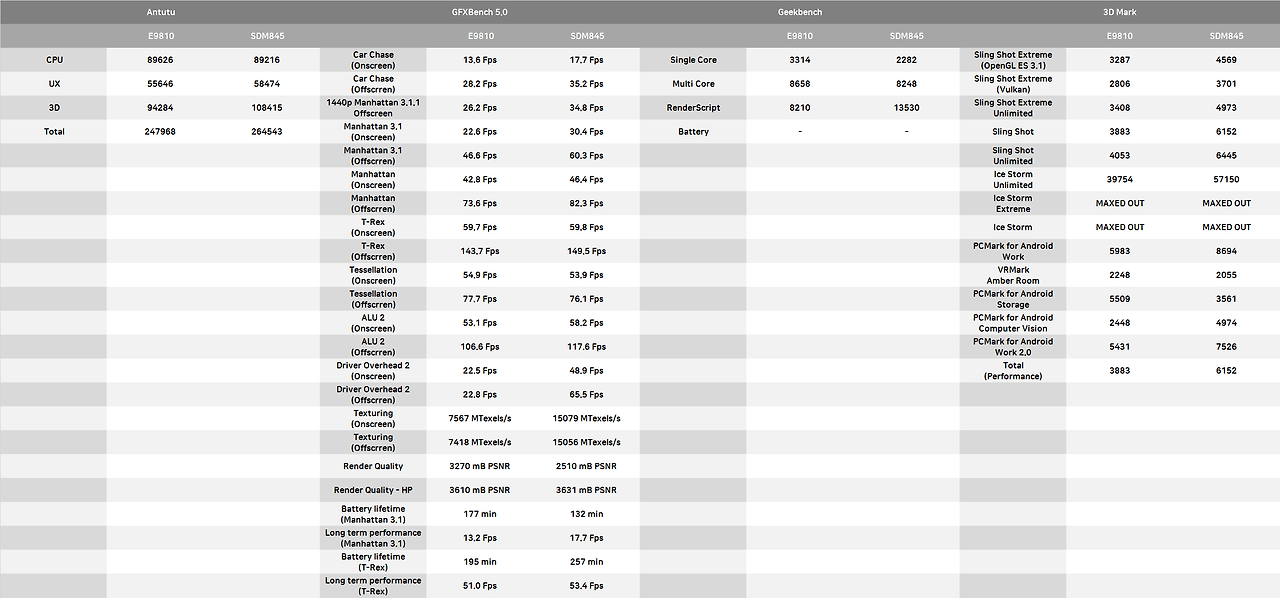1280x598 pixels.
Task: Select the Ice Storm Unlimited score 39754
Action: (x=1120, y=180)
